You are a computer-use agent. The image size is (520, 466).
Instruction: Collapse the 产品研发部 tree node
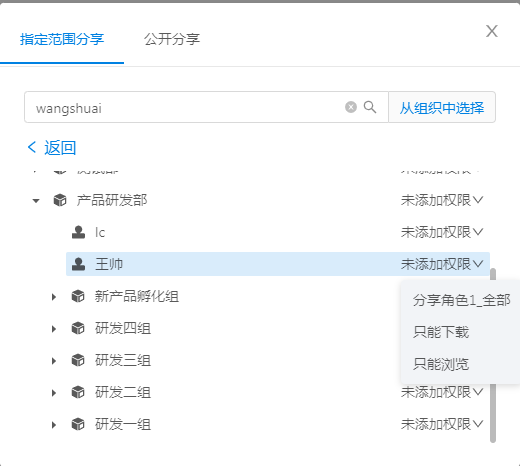point(36,201)
